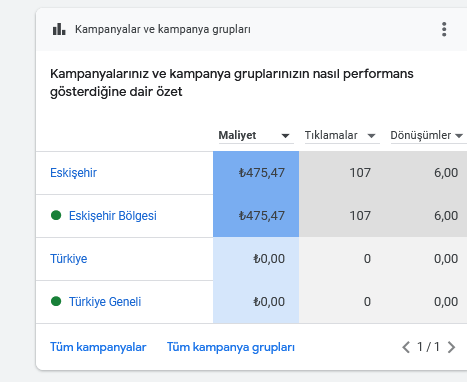View Tüm kampanyalar link
467x382 pixels.
[98, 347]
